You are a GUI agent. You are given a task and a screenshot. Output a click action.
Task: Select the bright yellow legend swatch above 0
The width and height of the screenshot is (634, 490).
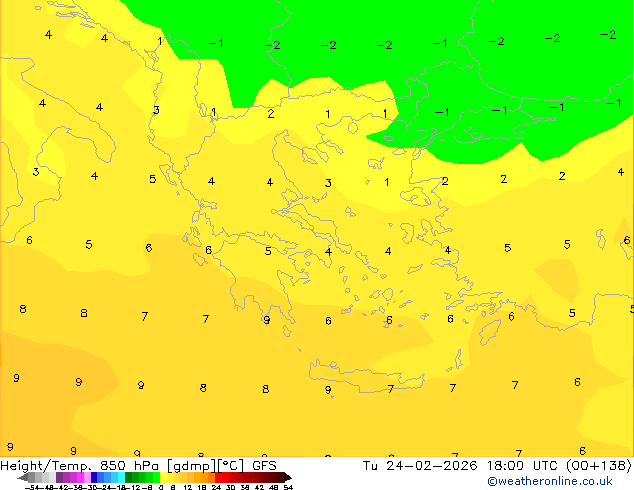pyautogui.click(x=163, y=477)
